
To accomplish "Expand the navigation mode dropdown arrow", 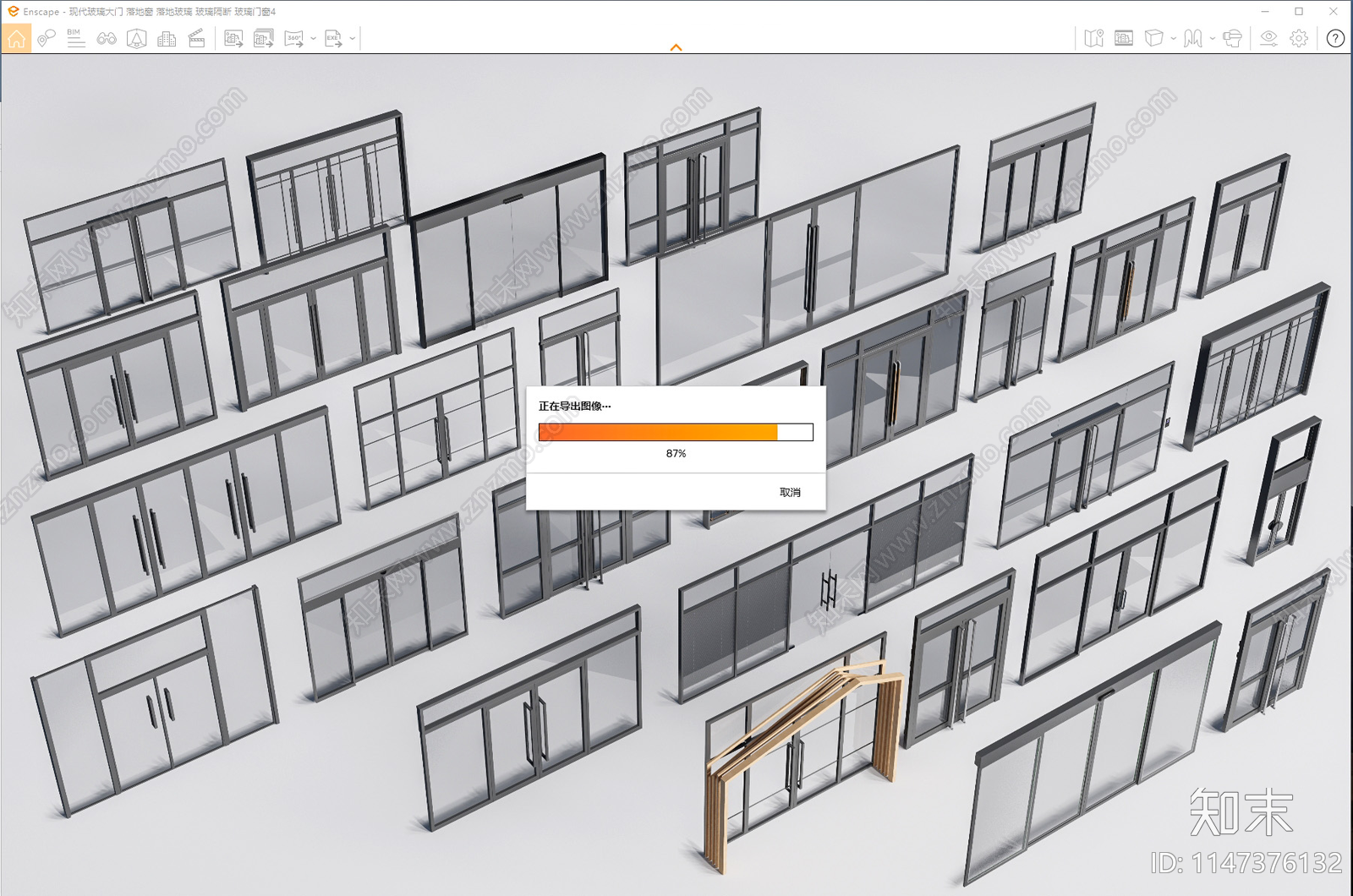I will 1213,38.
